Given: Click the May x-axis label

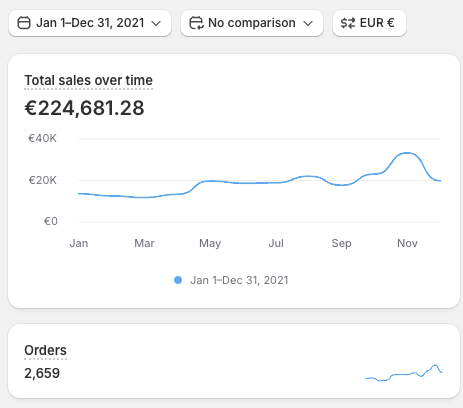Looking at the screenshot, I should click(x=210, y=243).
